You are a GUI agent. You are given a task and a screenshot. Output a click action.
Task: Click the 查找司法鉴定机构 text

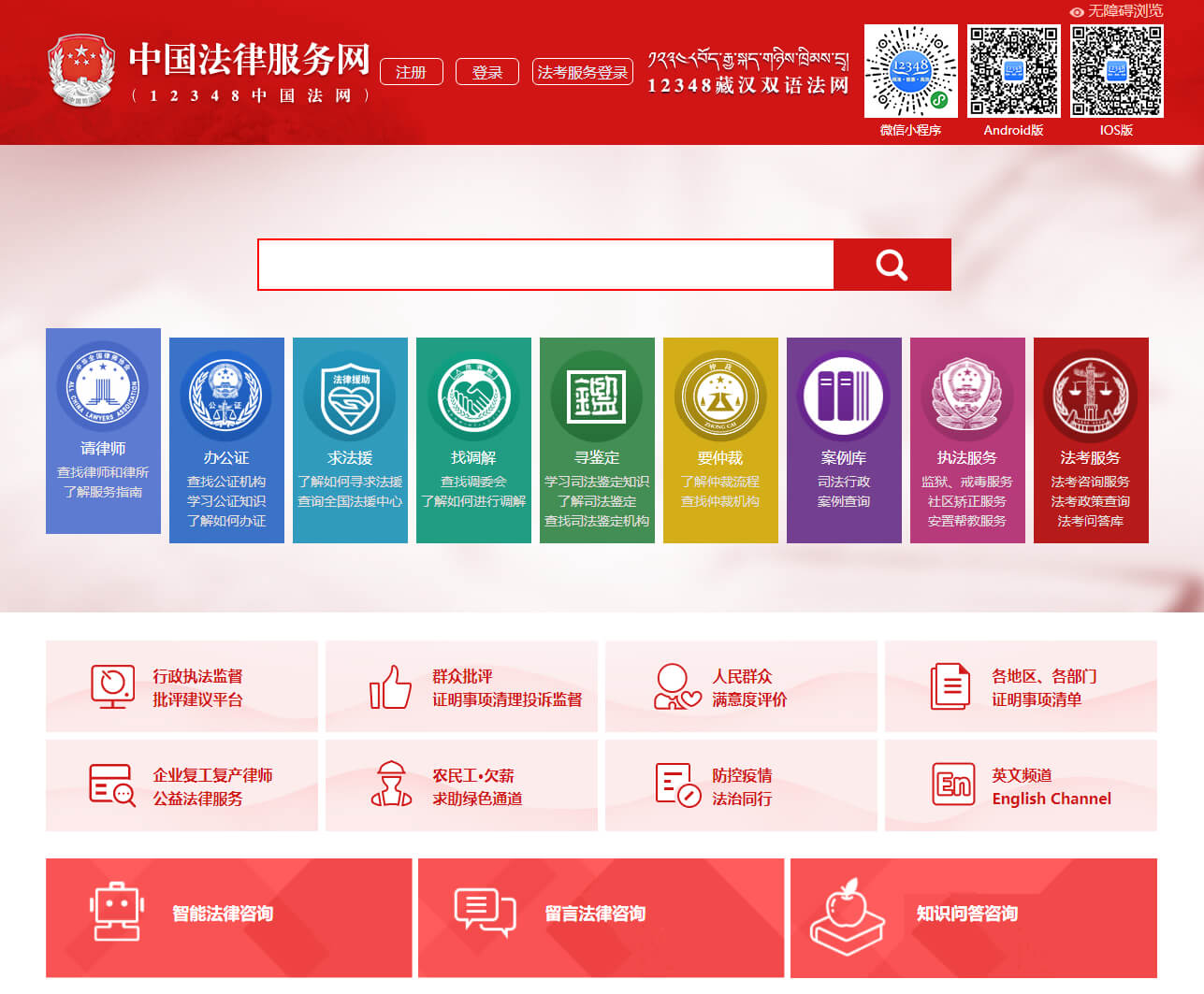point(597,521)
